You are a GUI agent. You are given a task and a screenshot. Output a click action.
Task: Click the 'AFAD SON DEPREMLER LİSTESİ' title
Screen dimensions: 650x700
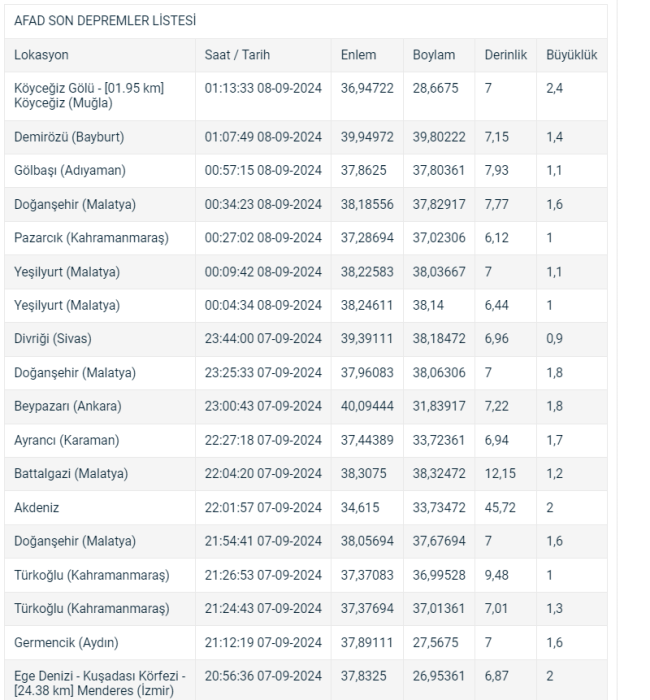pos(105,21)
